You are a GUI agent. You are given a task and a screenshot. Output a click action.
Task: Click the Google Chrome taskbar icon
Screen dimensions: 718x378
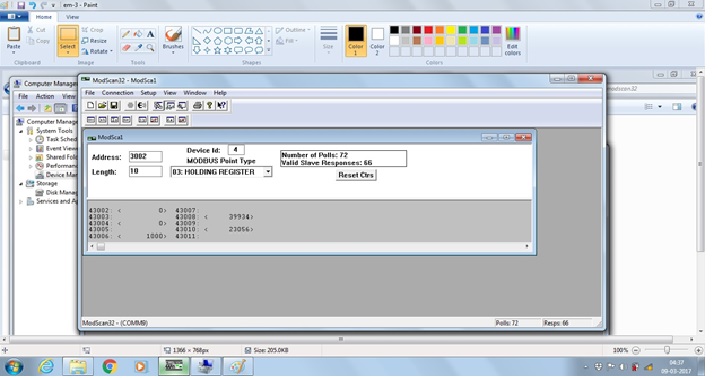click(109, 367)
